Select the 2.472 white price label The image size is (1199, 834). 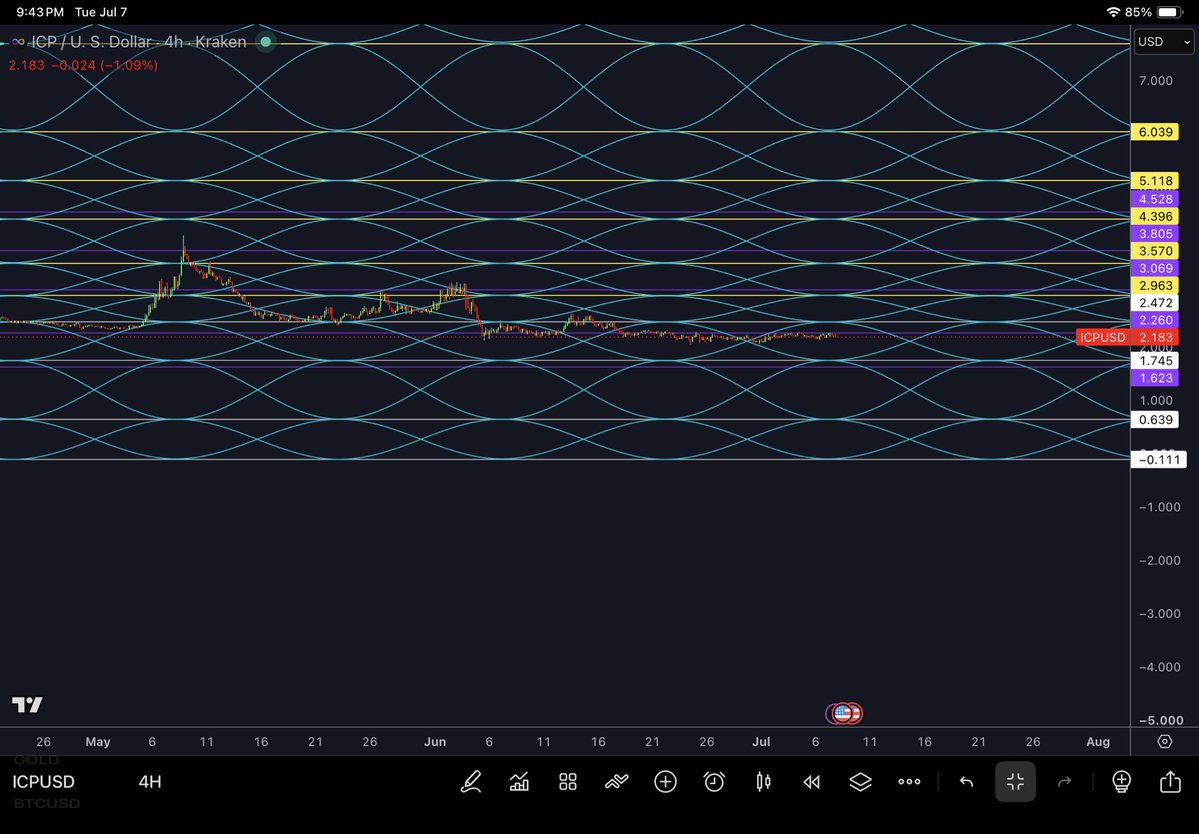(1155, 303)
